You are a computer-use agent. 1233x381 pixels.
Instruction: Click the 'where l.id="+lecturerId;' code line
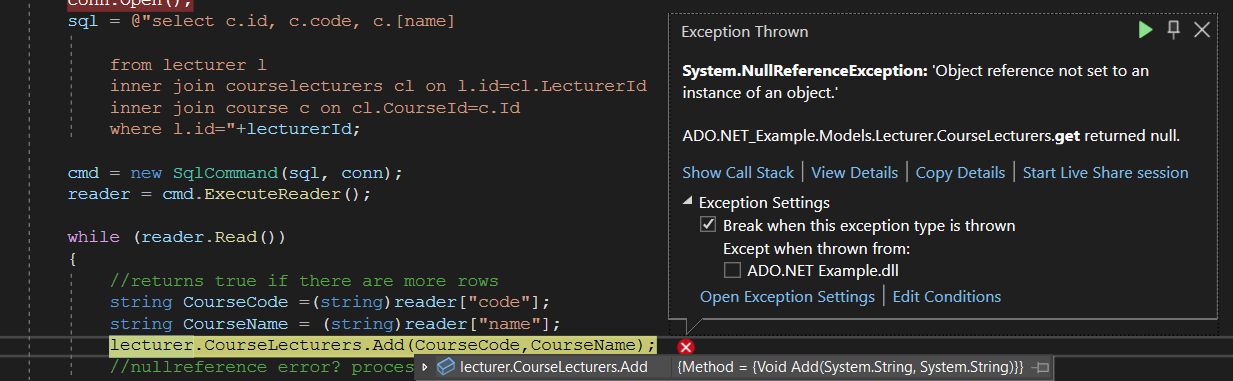coord(235,129)
